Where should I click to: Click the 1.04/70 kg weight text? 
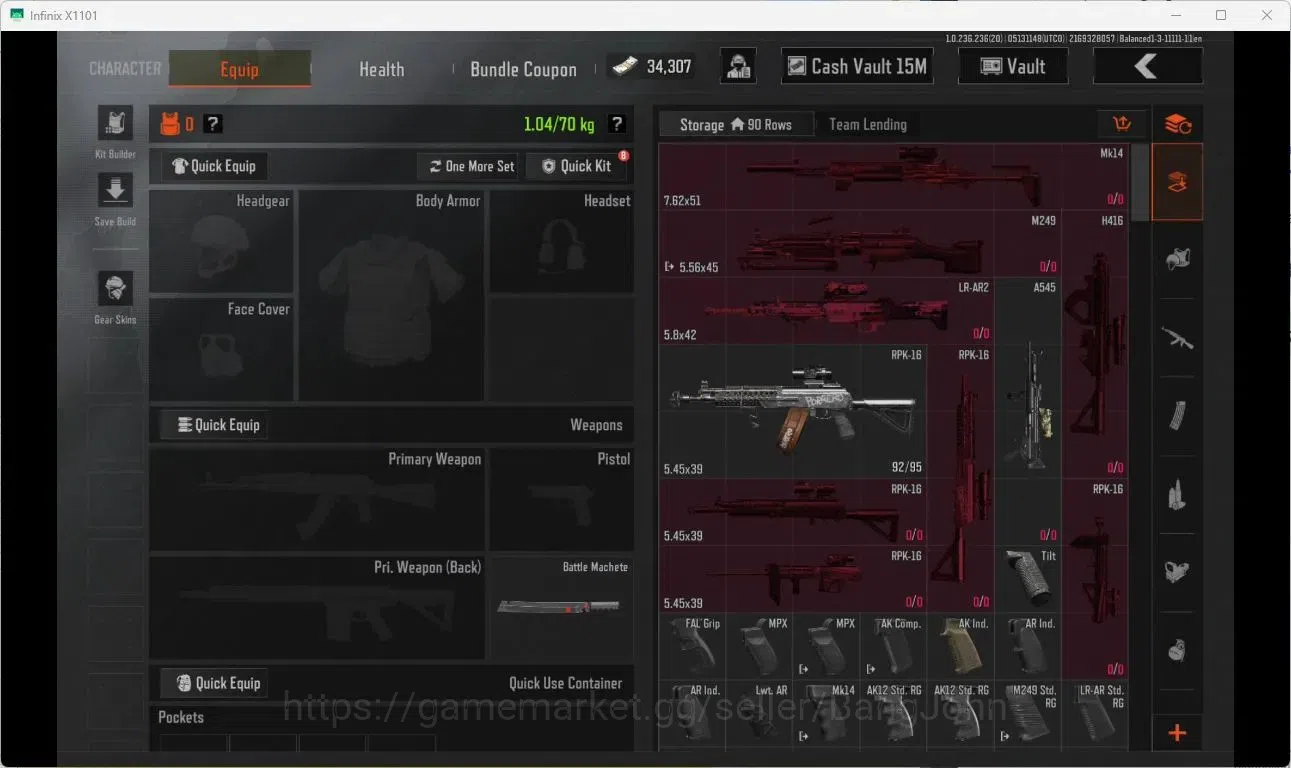[559, 124]
